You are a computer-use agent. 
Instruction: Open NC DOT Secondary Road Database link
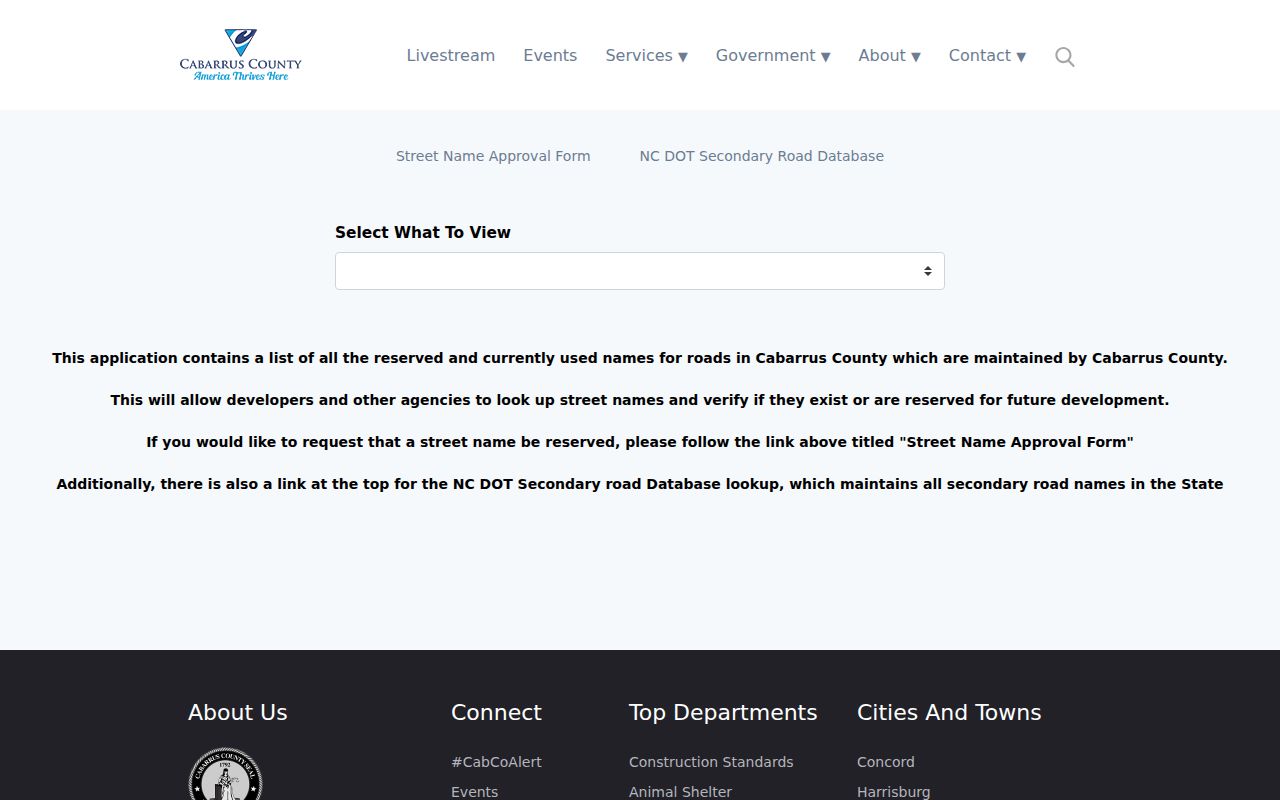762,156
